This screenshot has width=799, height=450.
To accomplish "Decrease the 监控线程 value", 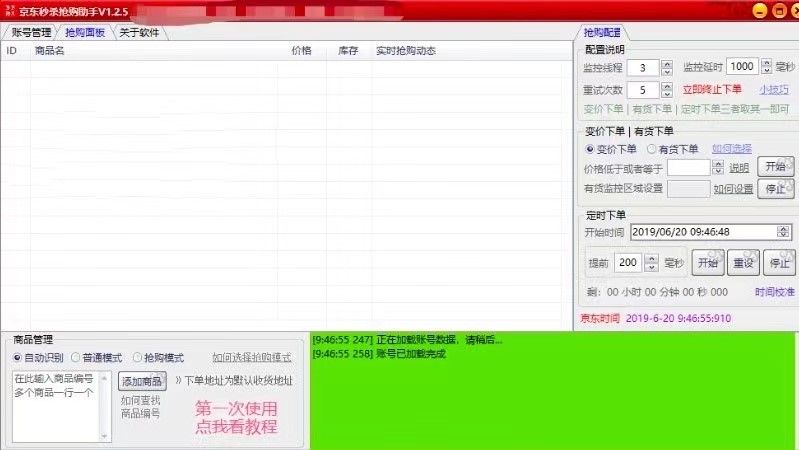I will point(667,71).
